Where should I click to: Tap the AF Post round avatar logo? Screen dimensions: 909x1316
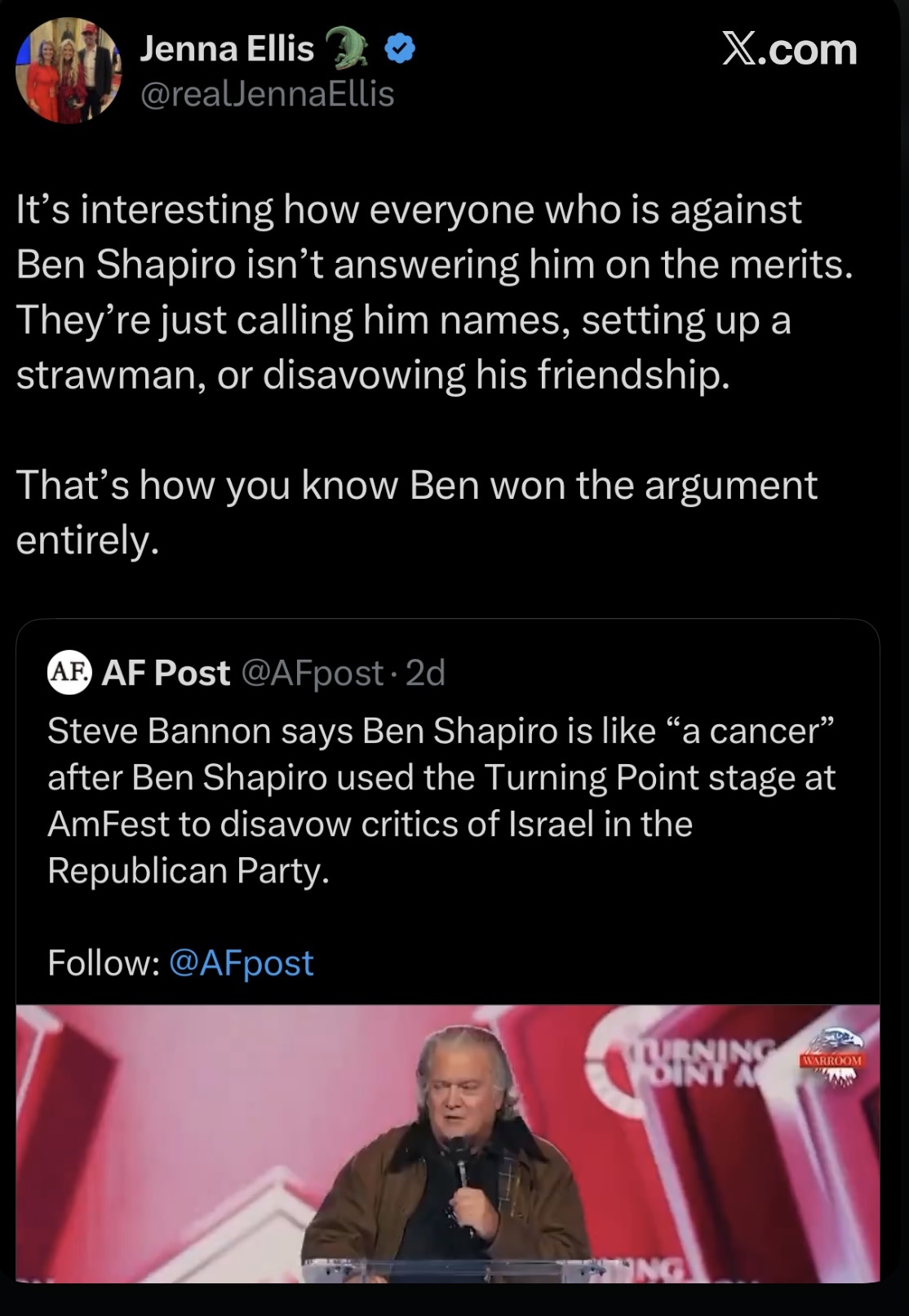click(69, 674)
